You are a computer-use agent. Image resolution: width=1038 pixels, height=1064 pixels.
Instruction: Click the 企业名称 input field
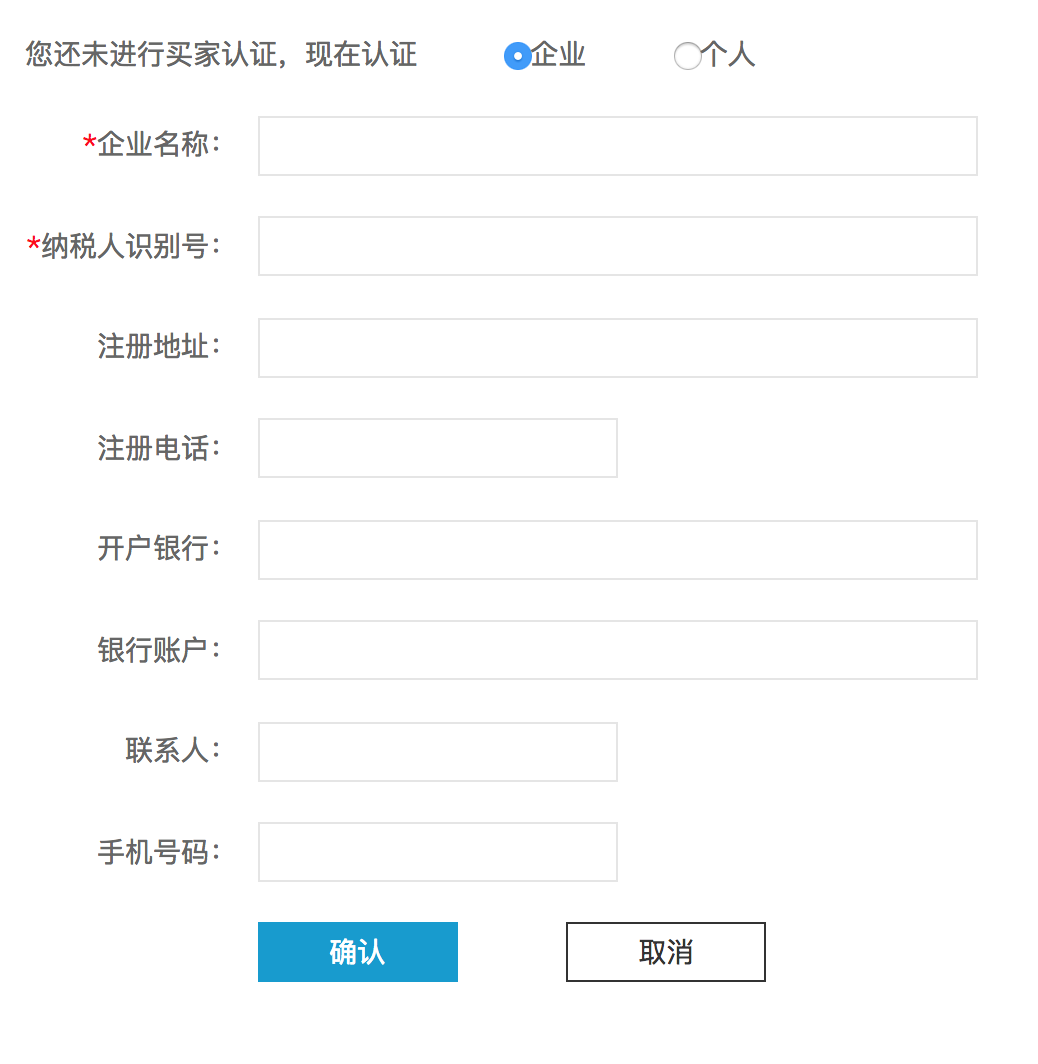coord(617,146)
